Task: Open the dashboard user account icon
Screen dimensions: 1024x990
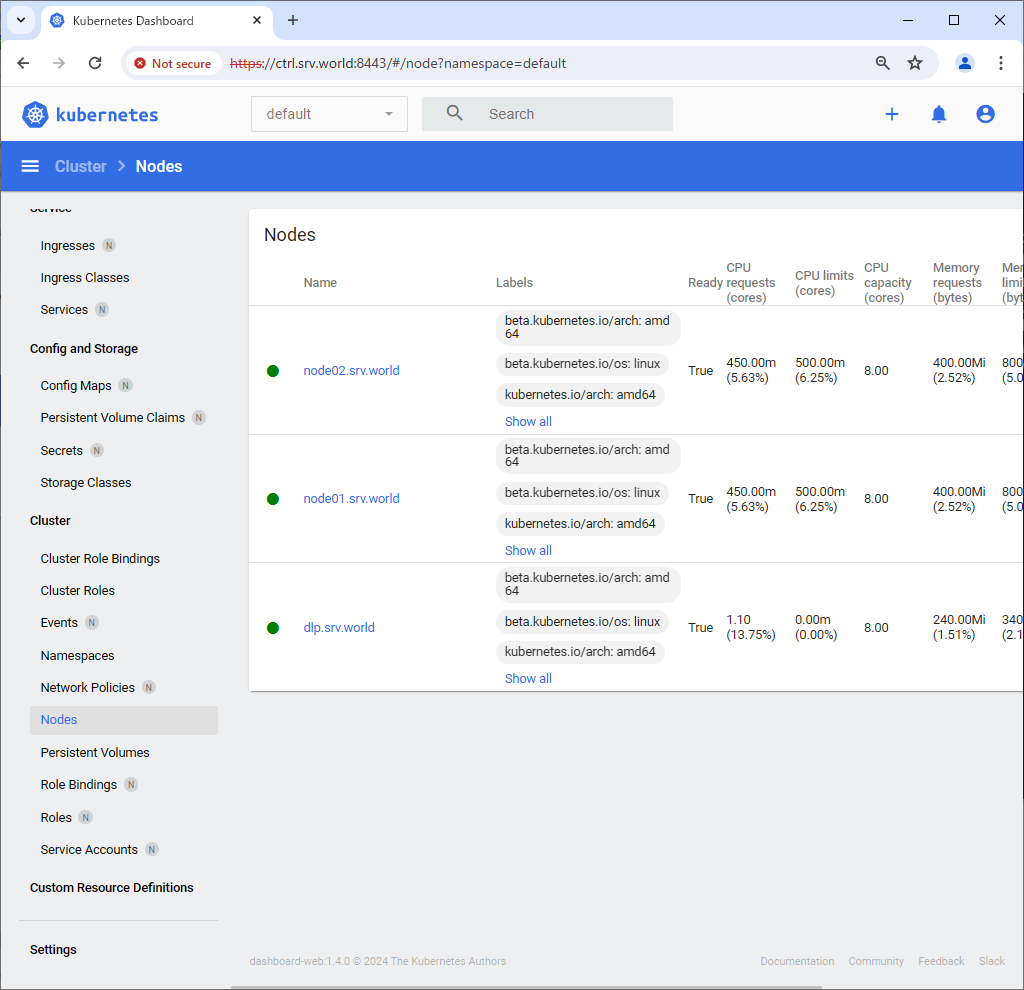Action: click(x=985, y=114)
